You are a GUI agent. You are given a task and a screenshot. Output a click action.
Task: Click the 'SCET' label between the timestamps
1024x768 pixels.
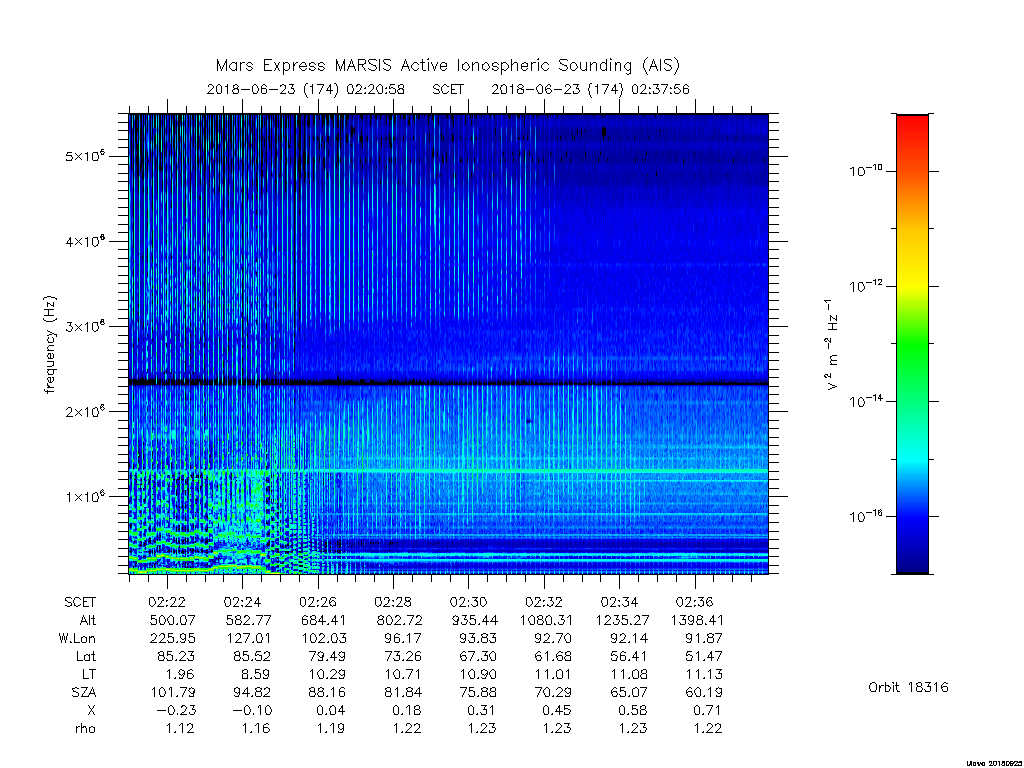448,89
